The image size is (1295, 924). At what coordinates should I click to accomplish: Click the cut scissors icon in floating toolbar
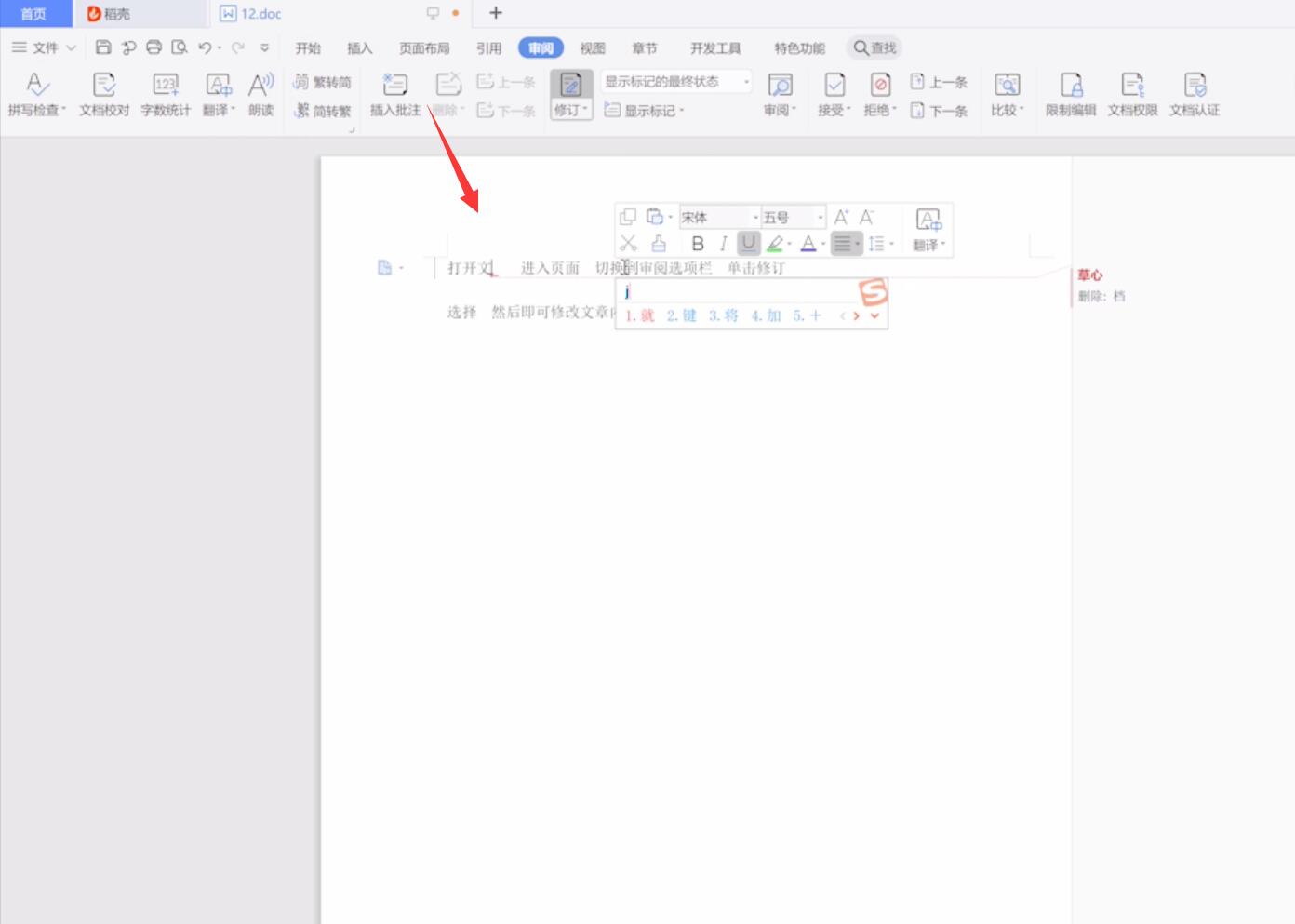(x=628, y=244)
